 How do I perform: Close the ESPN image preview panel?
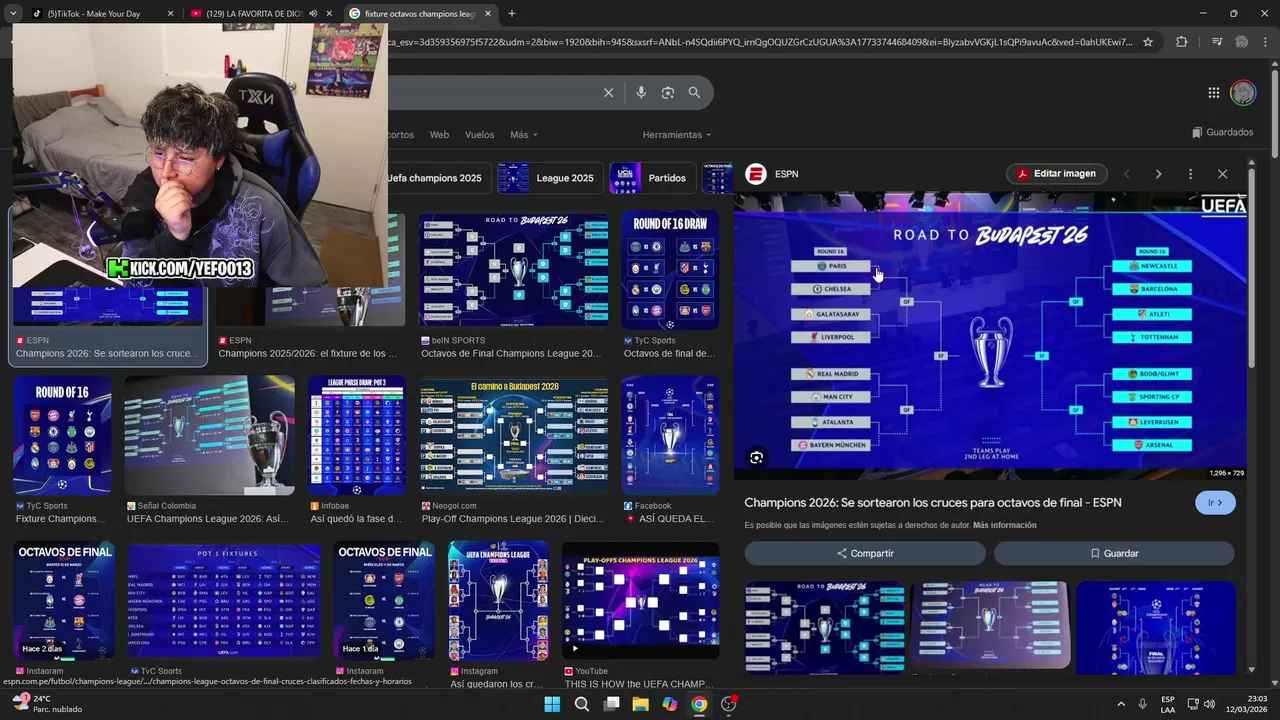tap(1222, 174)
